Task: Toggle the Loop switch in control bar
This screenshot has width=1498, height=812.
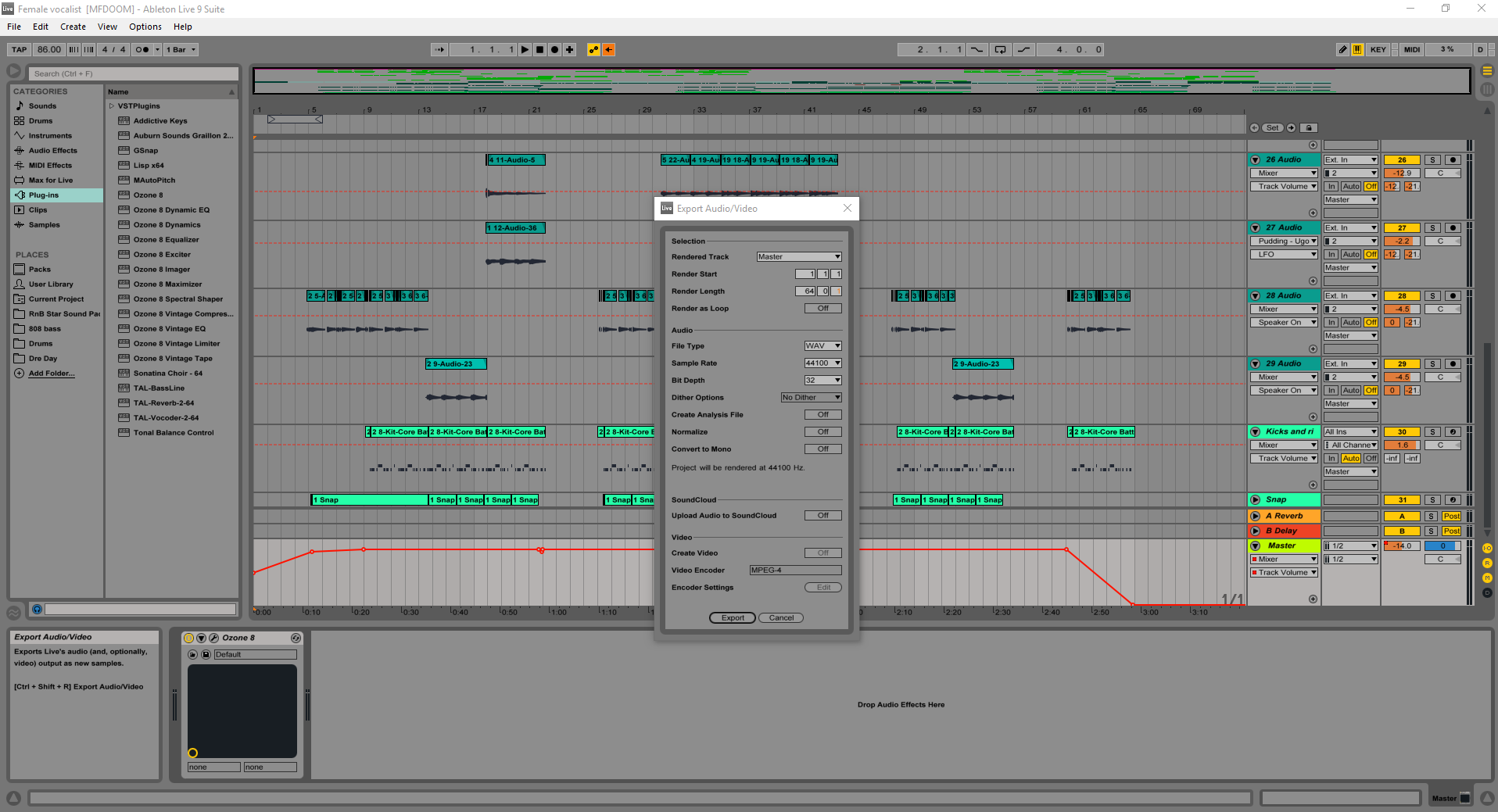Action: [x=1000, y=49]
